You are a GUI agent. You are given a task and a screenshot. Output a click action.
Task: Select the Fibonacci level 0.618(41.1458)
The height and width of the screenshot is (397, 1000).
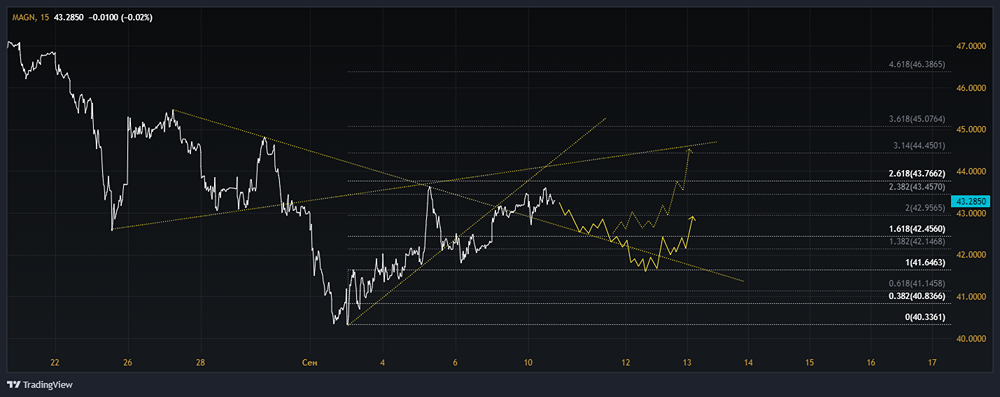click(x=916, y=283)
